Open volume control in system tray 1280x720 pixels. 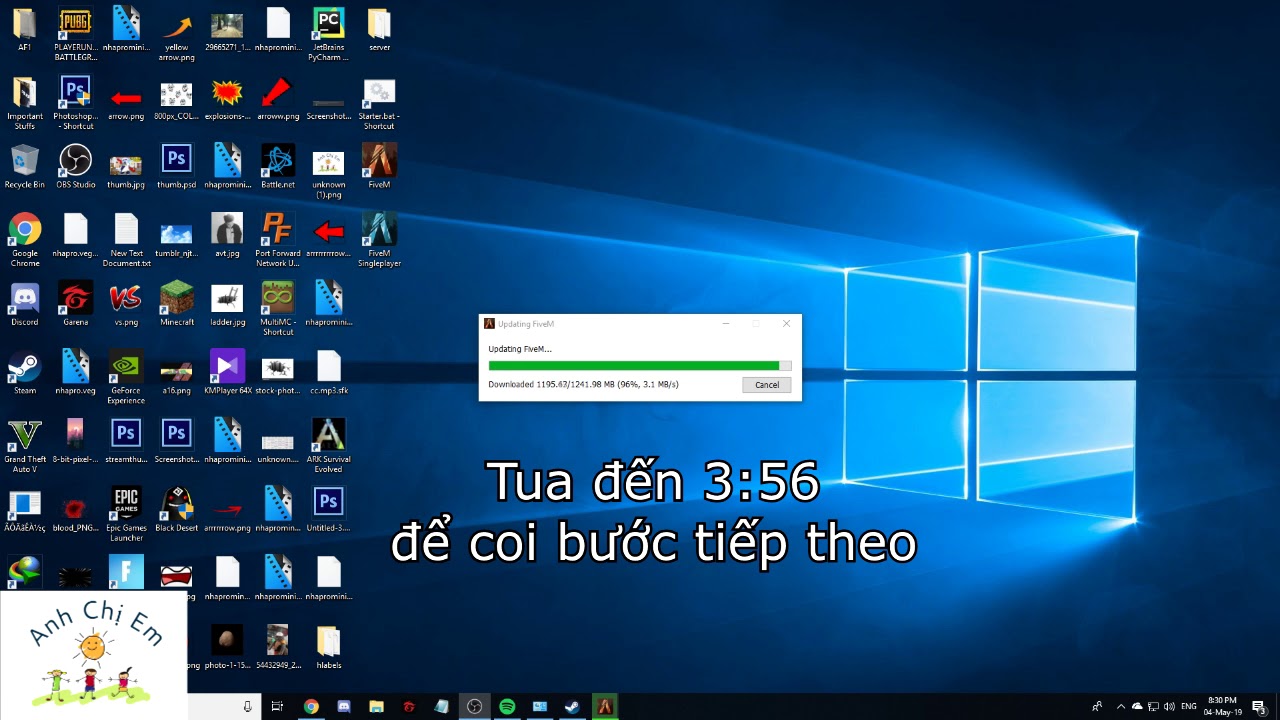(x=1170, y=706)
